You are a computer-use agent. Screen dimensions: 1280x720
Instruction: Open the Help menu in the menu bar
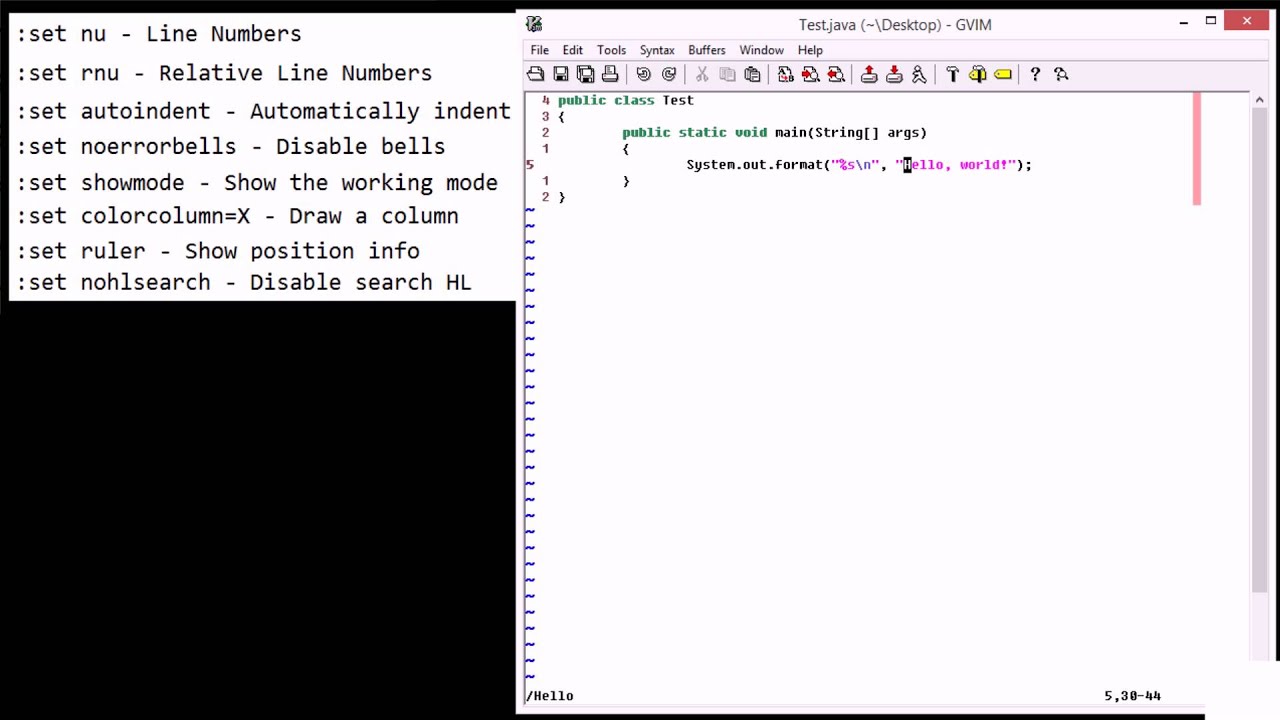(810, 50)
